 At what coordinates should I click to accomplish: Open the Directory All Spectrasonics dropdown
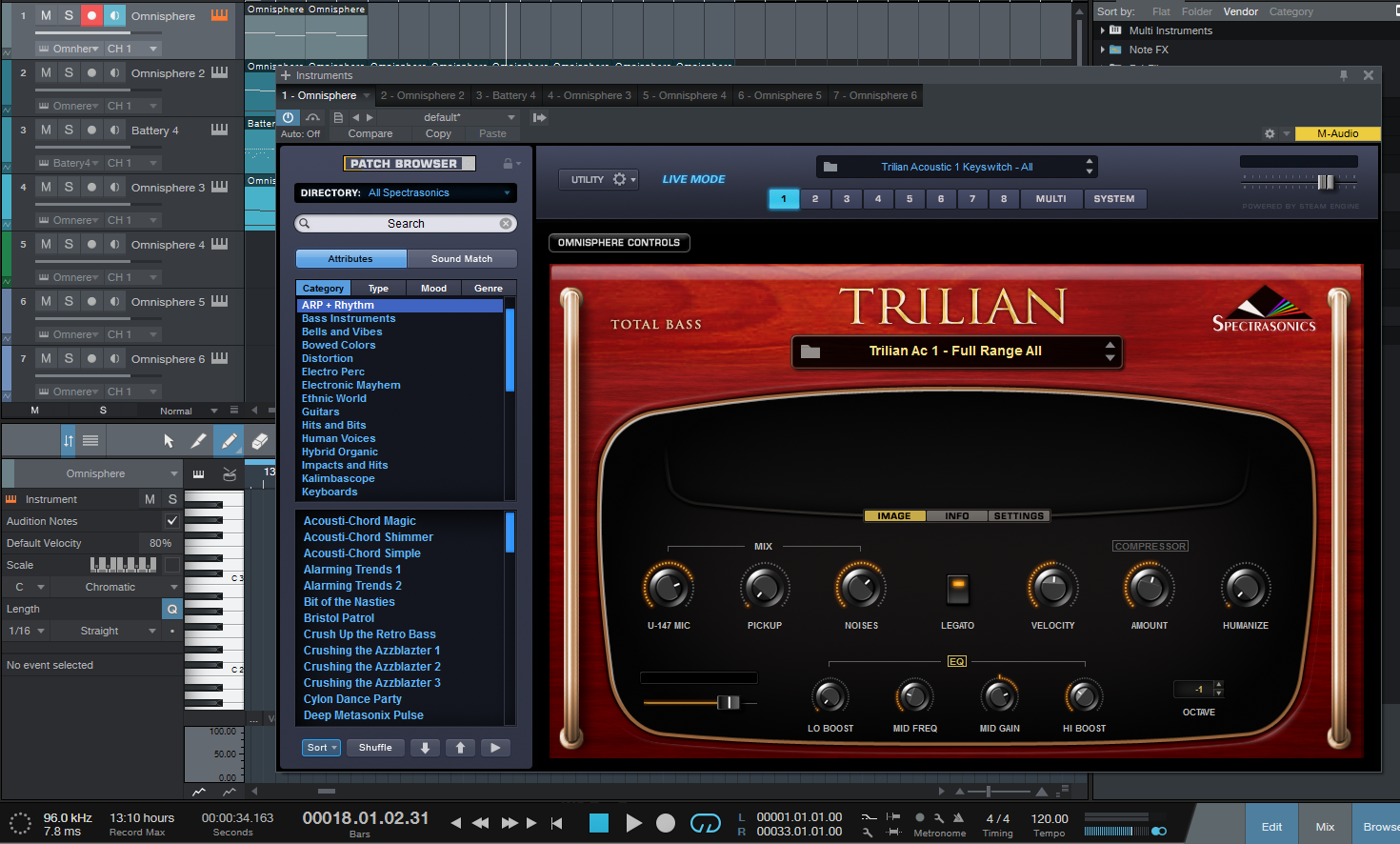pos(406,192)
